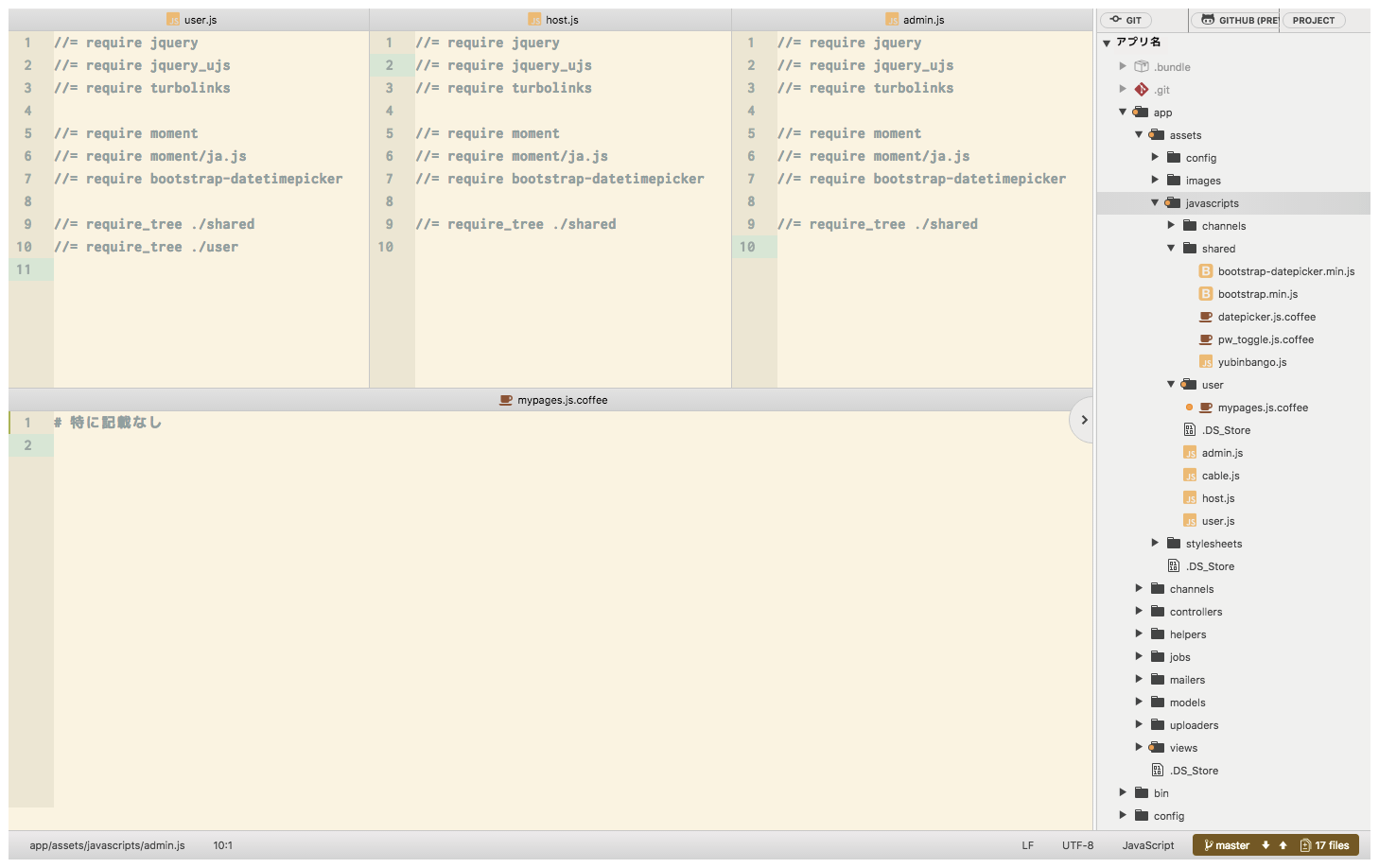The image size is (1379, 868).
Task: Expand the views folder
Action: pyautogui.click(x=1139, y=747)
